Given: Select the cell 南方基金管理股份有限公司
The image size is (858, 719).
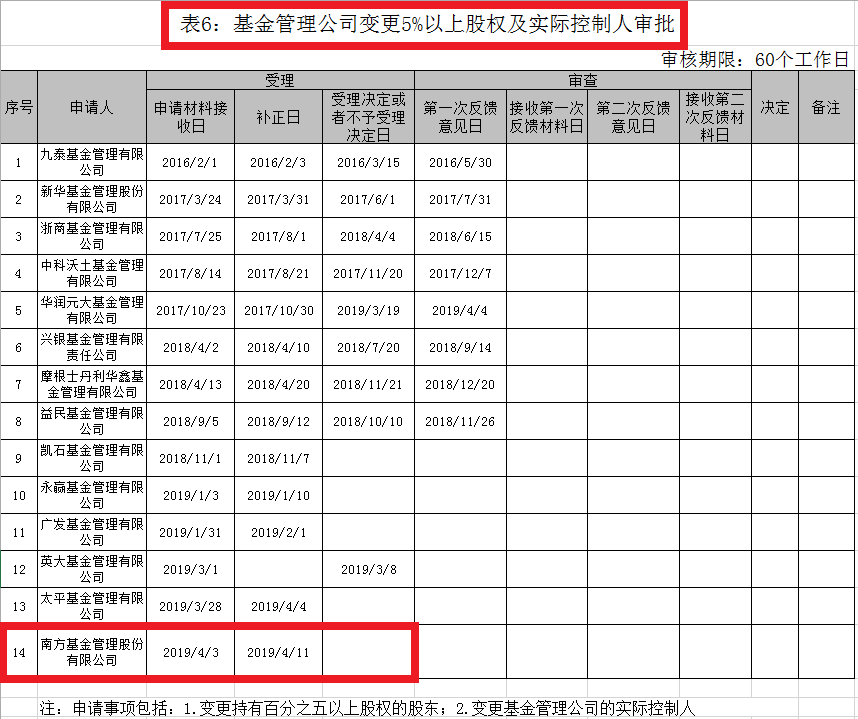Looking at the screenshot, I should [92, 652].
